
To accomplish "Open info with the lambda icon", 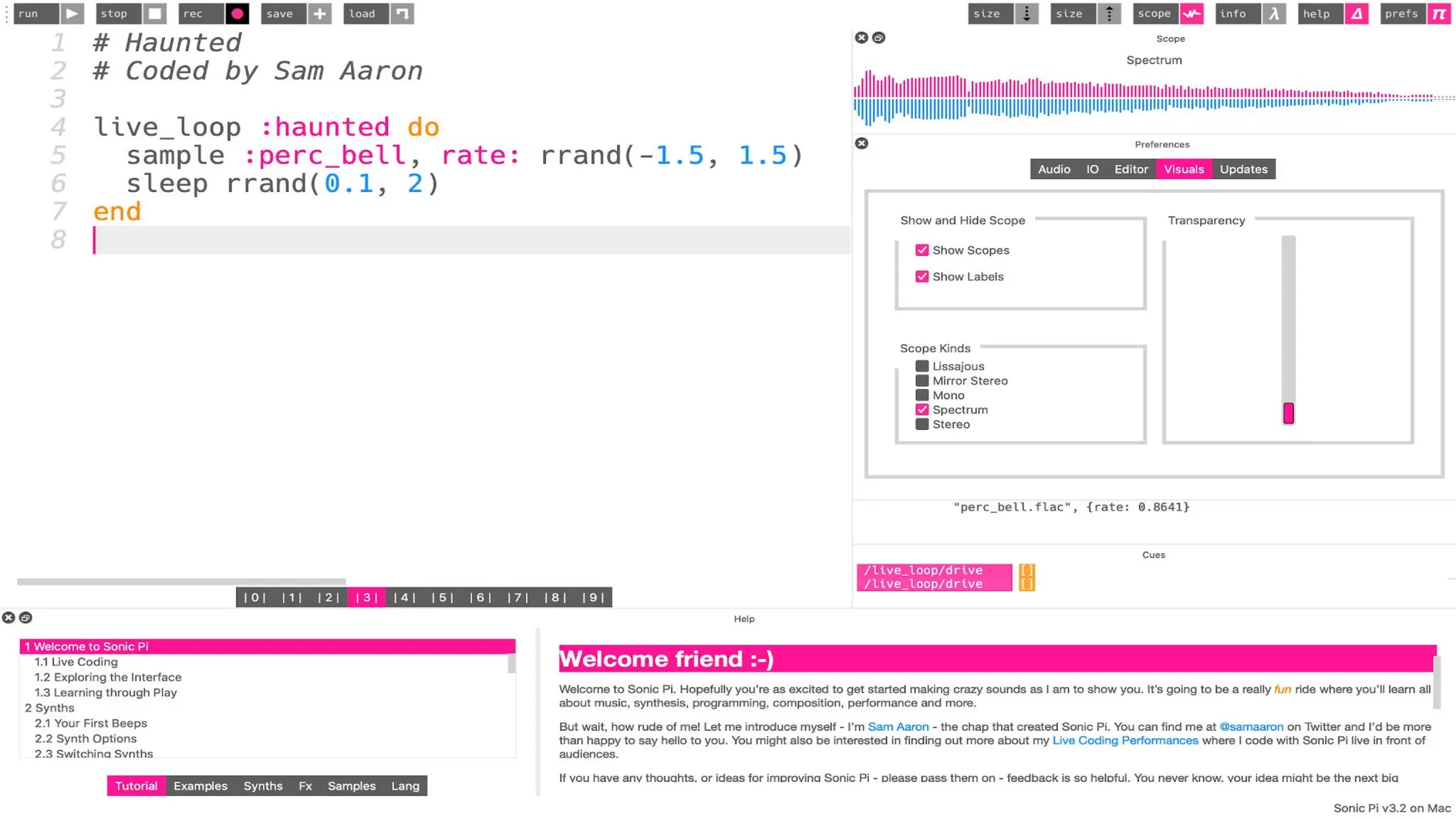I will coord(1274,14).
